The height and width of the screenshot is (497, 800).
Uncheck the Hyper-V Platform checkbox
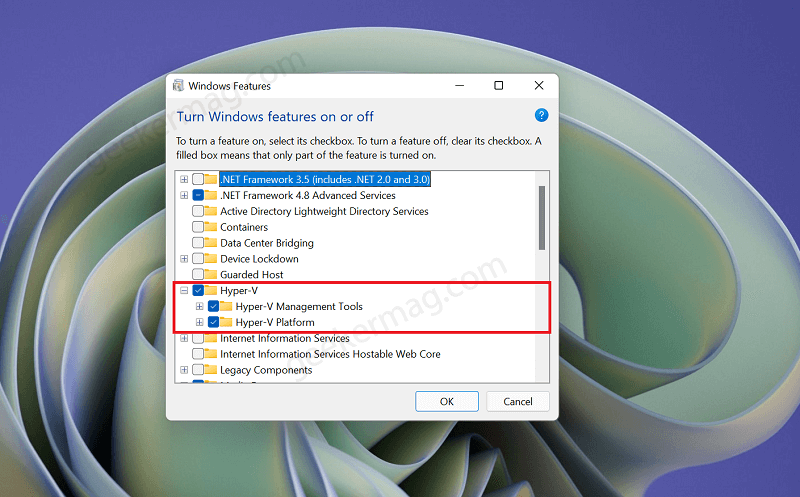point(213,322)
